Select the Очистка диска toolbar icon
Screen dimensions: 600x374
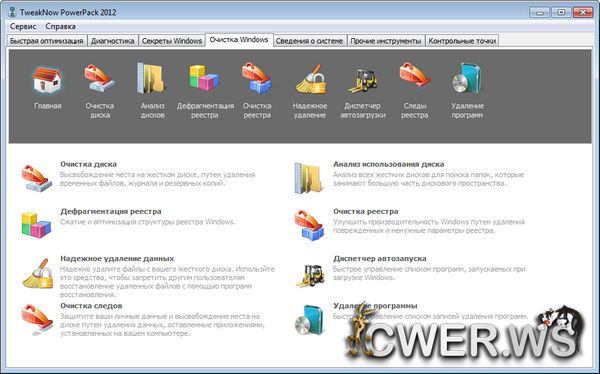click(99, 78)
